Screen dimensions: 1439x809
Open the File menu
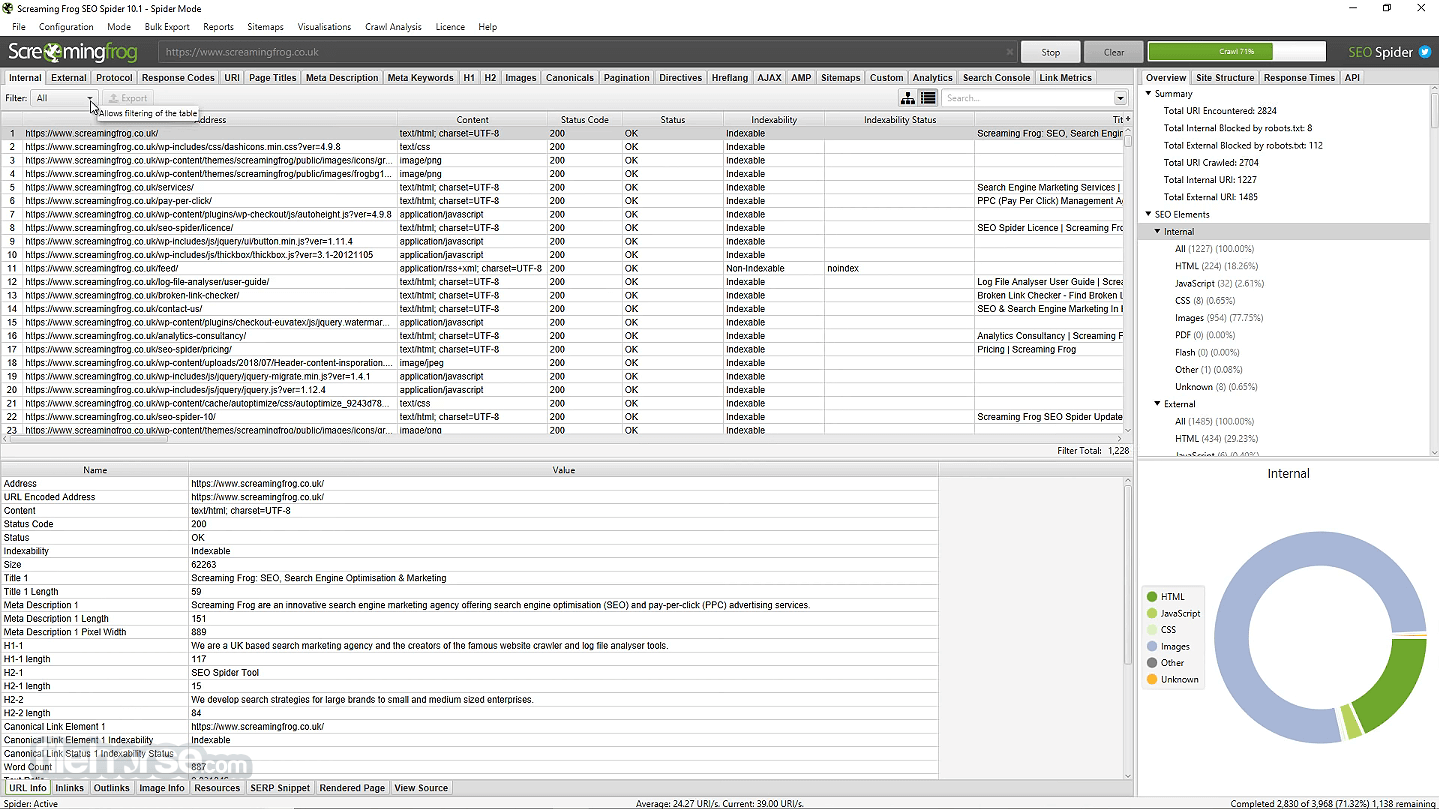tap(19, 27)
